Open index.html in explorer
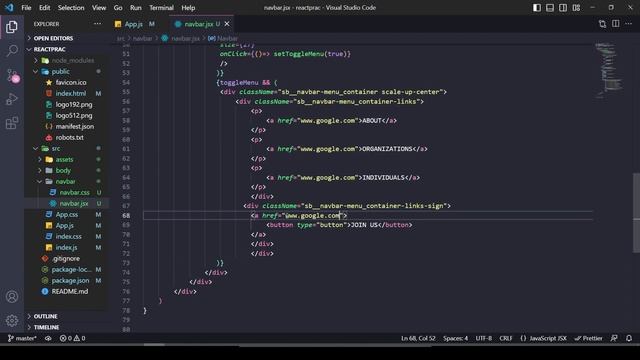The image size is (640, 360). coord(71,93)
